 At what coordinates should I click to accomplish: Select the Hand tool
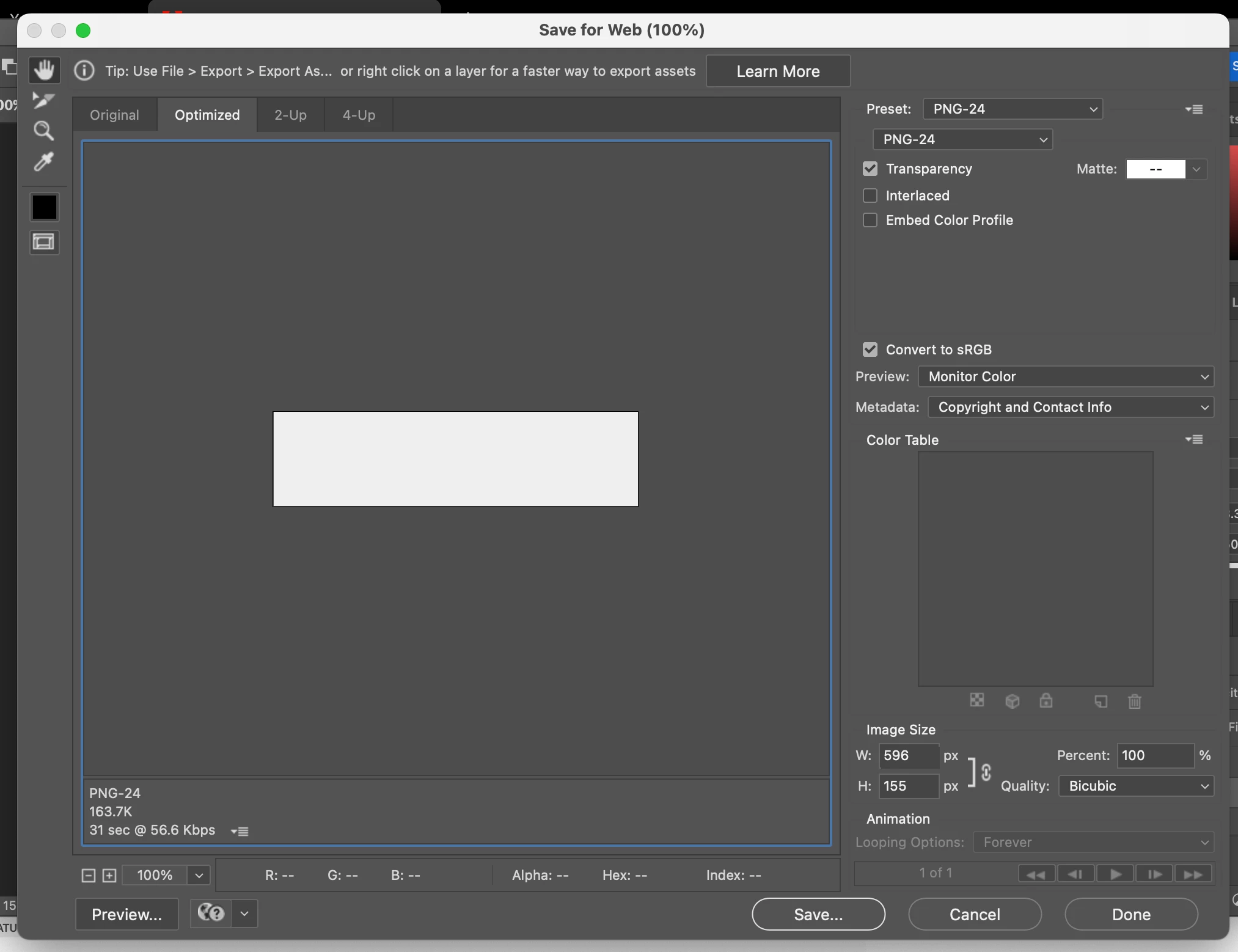[x=44, y=70]
